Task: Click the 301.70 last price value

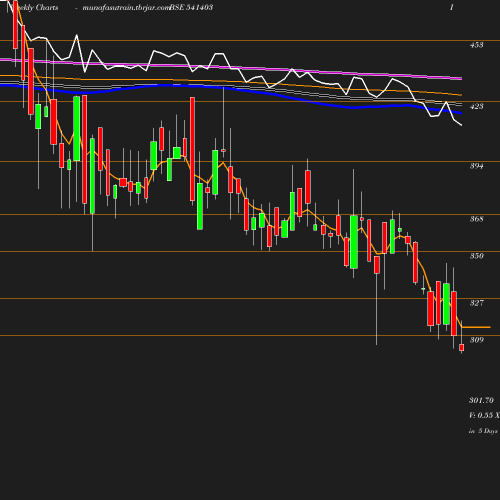Action: point(481,400)
